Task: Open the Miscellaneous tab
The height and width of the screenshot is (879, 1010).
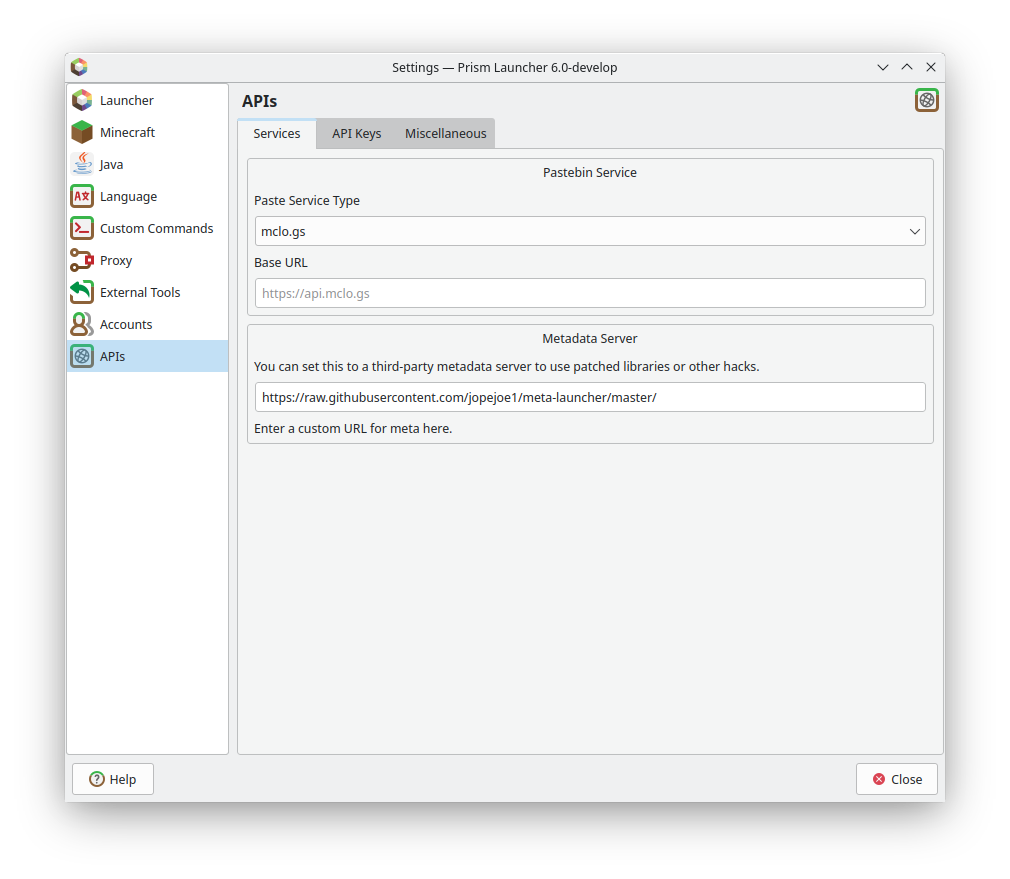Action: (x=444, y=133)
